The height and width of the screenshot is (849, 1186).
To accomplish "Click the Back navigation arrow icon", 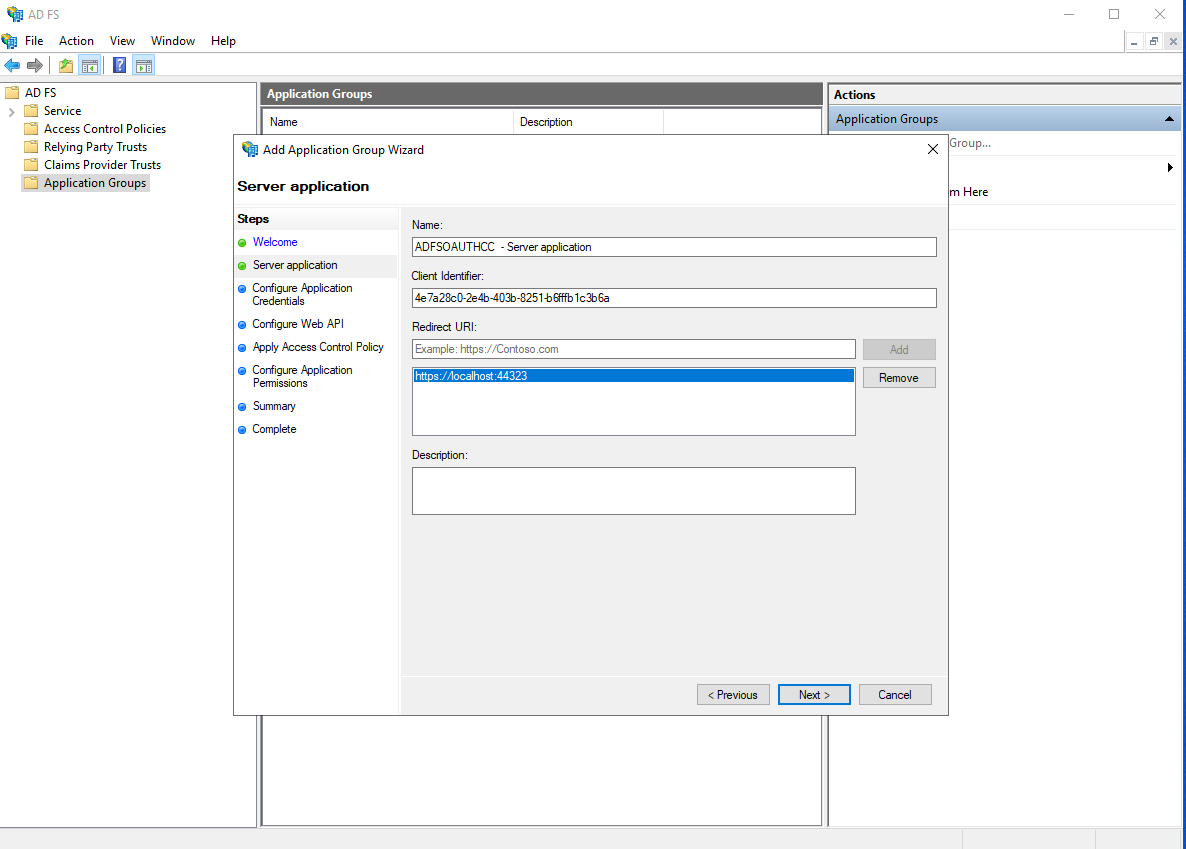I will pos(12,66).
